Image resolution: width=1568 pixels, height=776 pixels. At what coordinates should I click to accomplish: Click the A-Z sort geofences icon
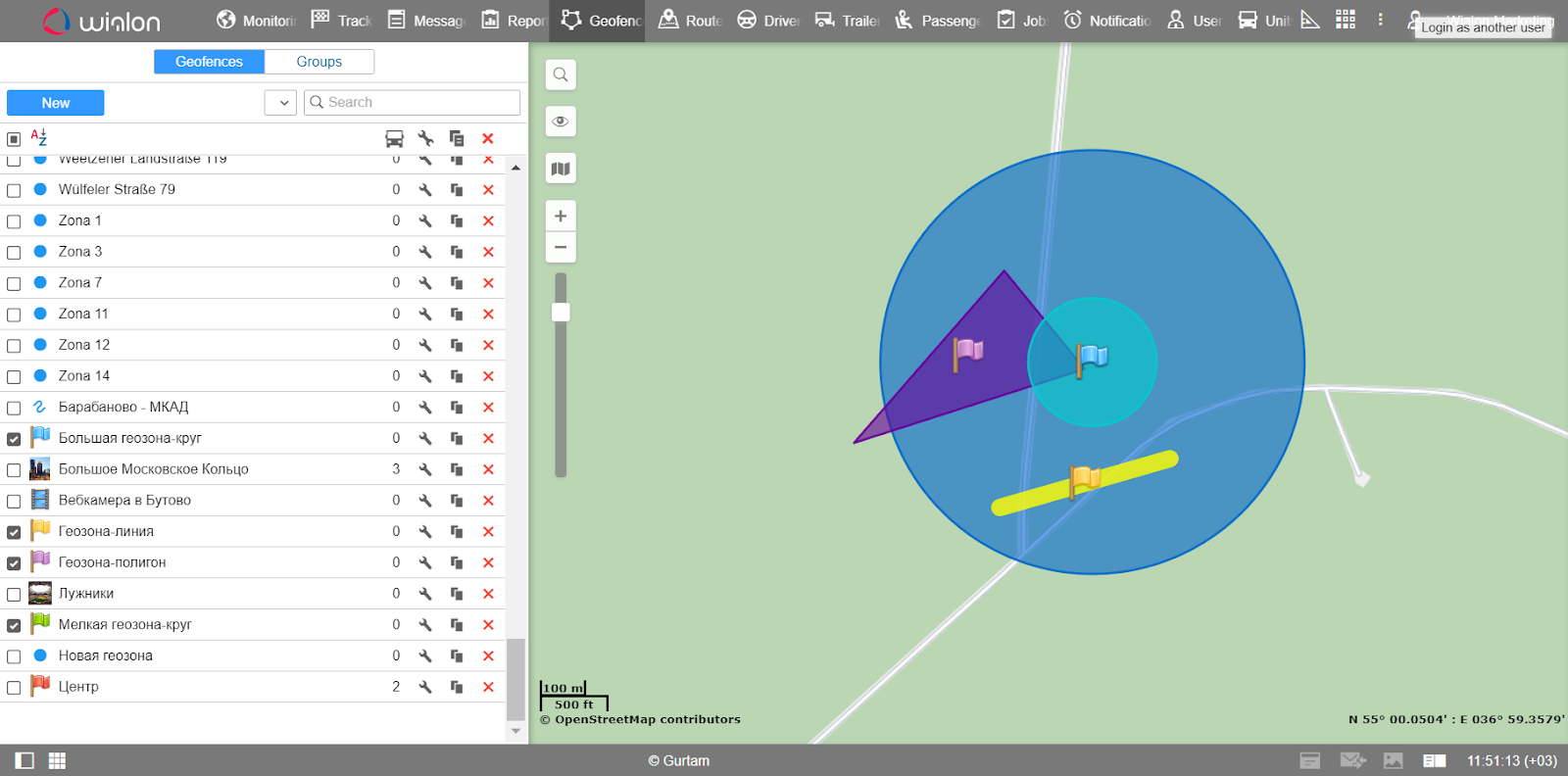click(x=39, y=138)
